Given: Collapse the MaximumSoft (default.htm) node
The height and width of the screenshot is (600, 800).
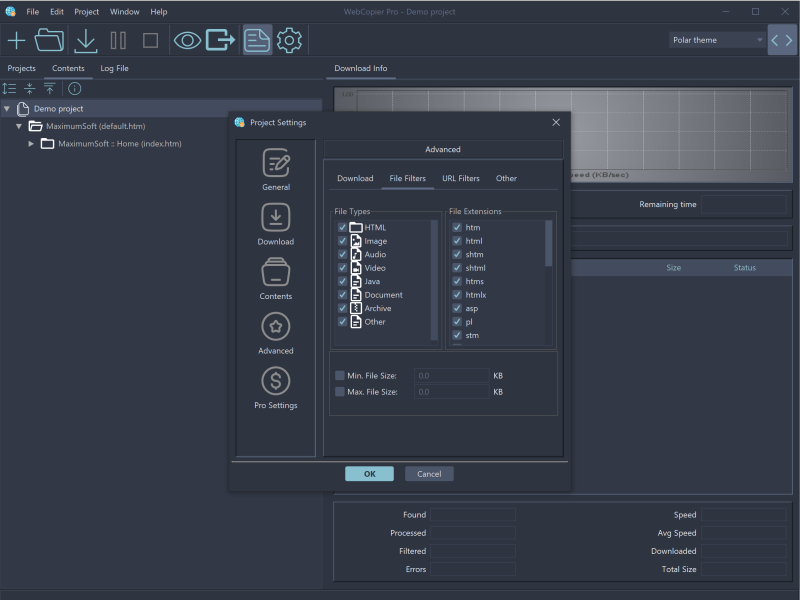Looking at the screenshot, I should [19, 126].
